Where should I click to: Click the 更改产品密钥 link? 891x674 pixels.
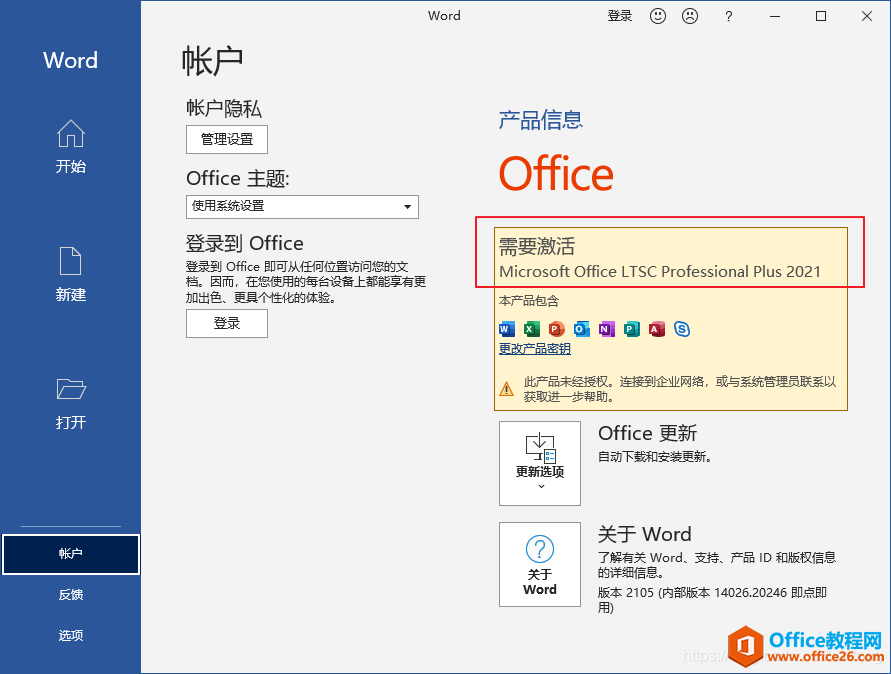[533, 348]
